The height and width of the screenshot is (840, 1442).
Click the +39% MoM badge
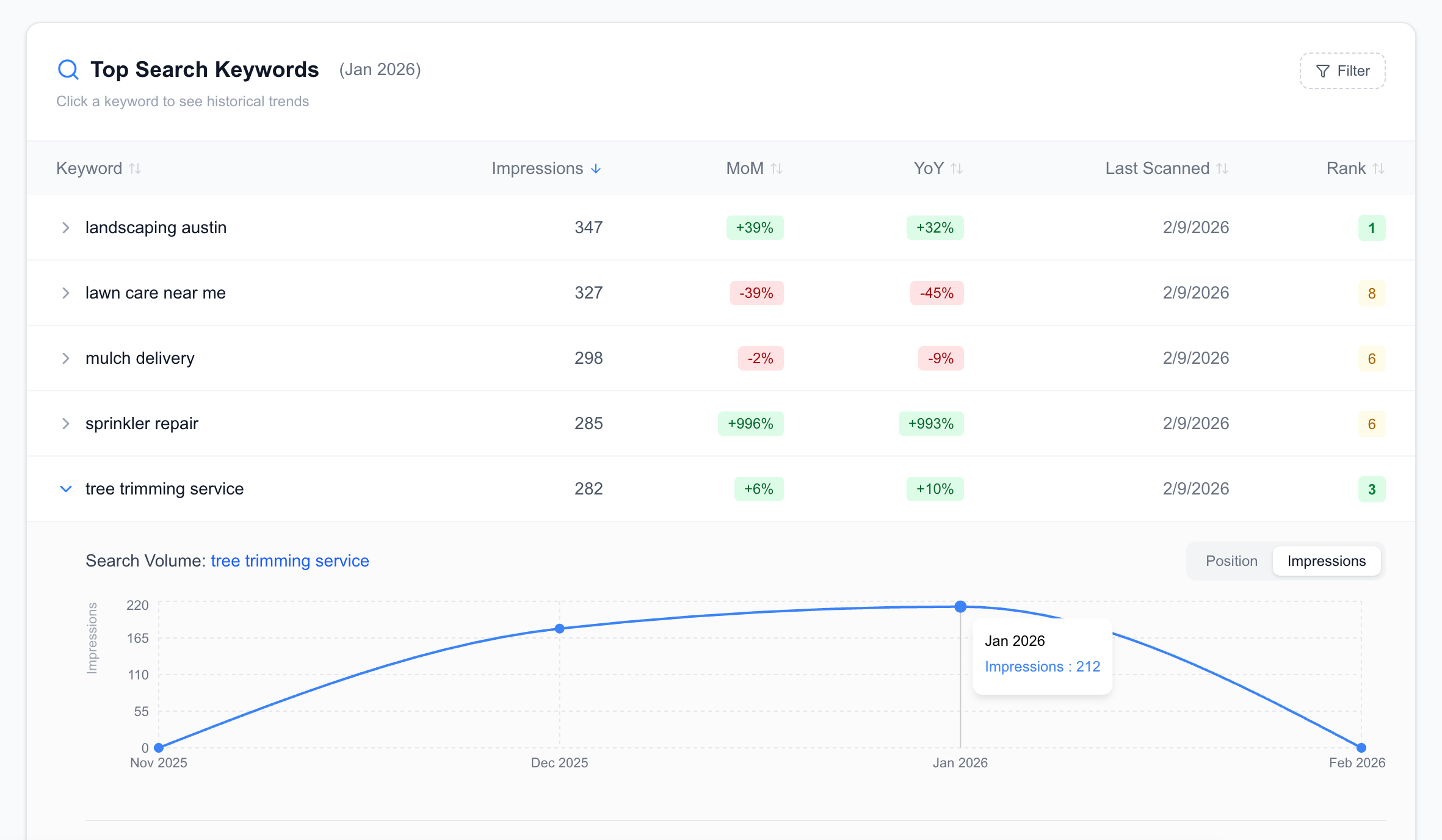point(755,228)
